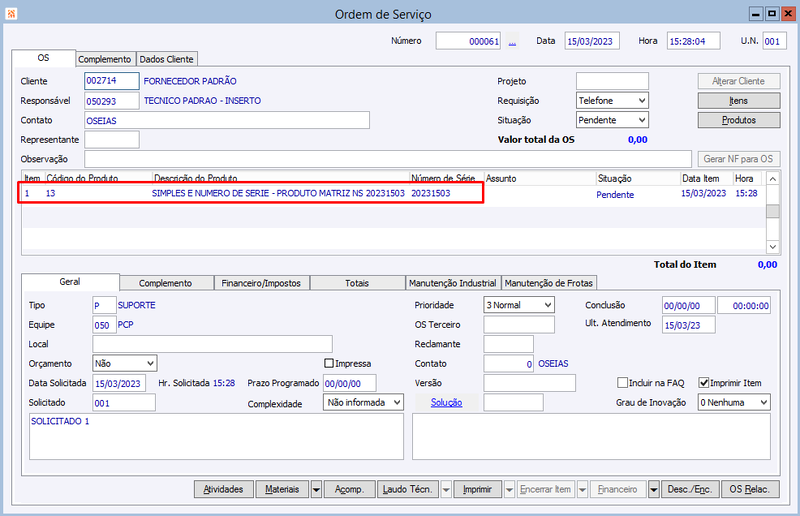Click the Imprimir button
The image size is (800, 516).
pos(478,489)
